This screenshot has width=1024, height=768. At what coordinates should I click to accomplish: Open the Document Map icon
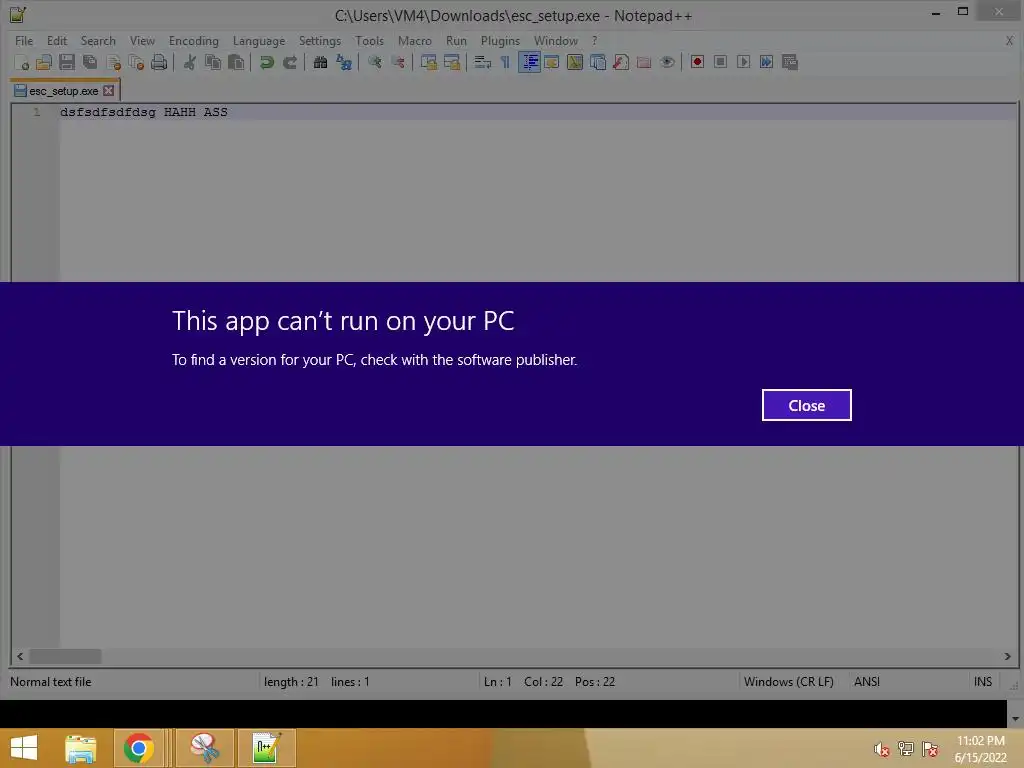(x=575, y=62)
